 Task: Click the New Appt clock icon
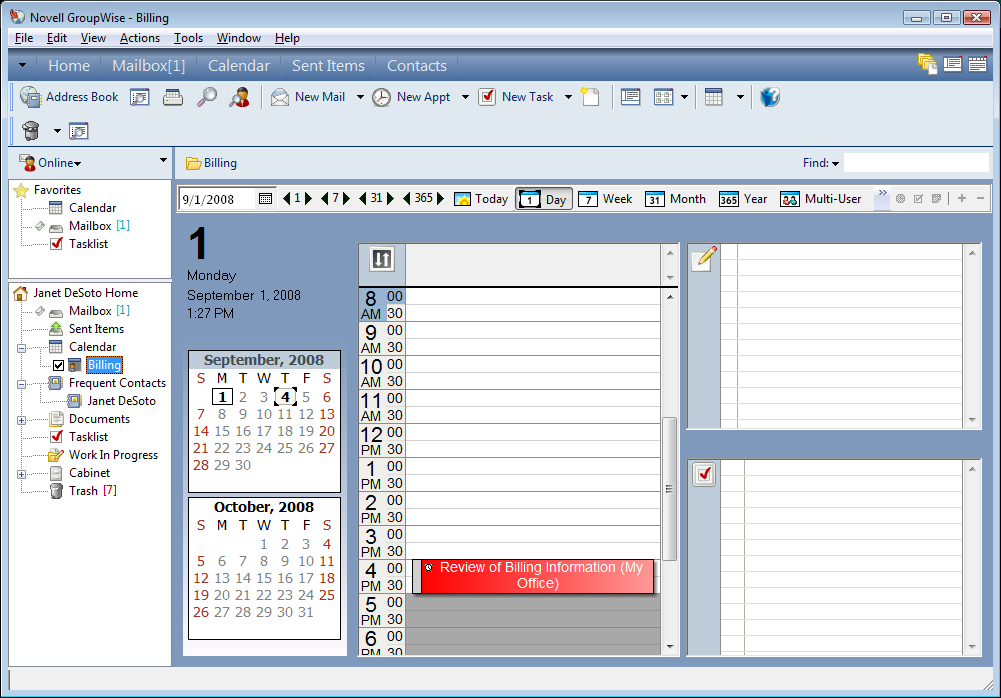(381, 97)
